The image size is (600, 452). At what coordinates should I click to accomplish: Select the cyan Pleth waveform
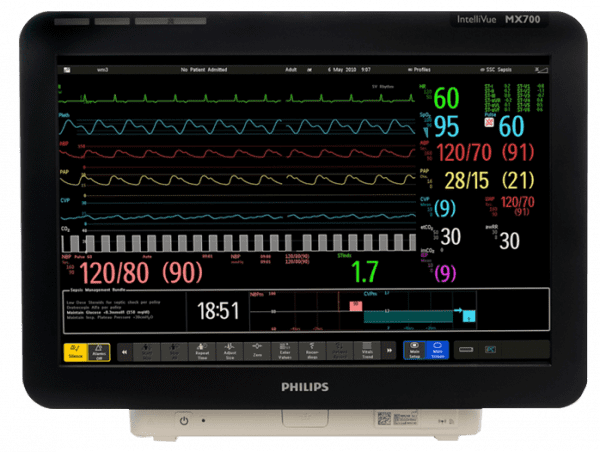(237, 127)
